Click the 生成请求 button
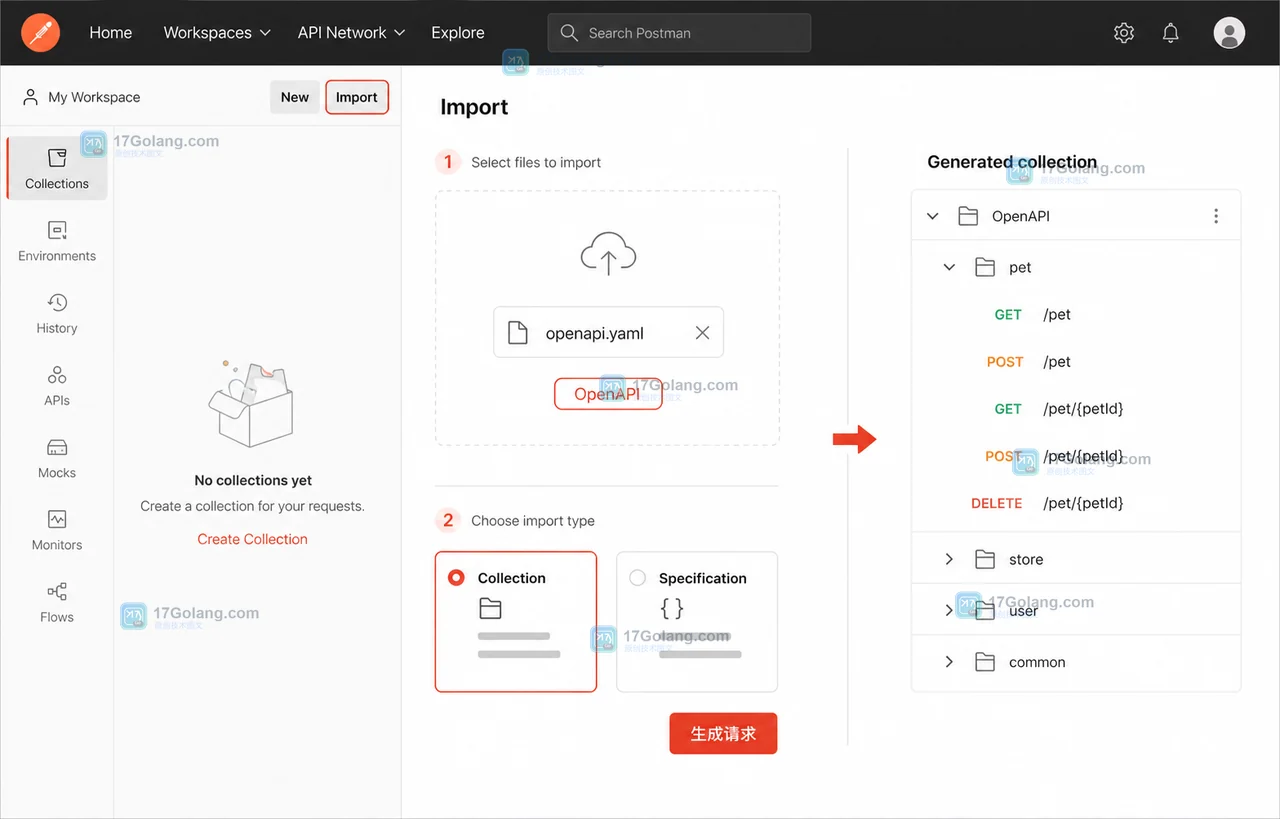1280x819 pixels. coord(723,733)
